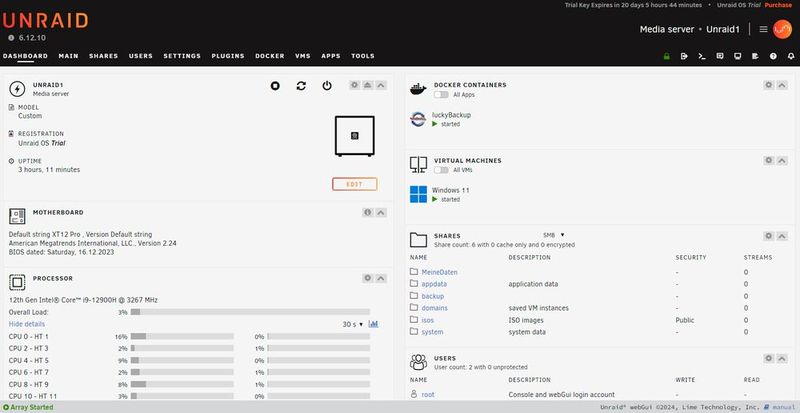The width and height of the screenshot is (800, 413).
Task: Click the Windows 11 VM icon
Action: tap(418, 195)
